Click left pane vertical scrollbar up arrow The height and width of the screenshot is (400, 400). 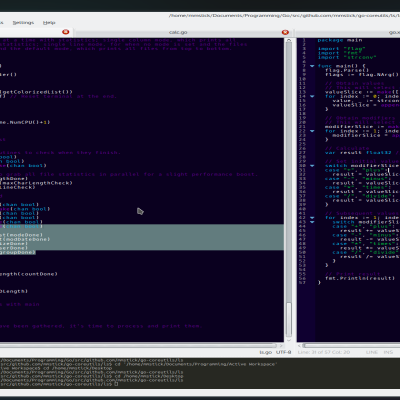[289, 40]
